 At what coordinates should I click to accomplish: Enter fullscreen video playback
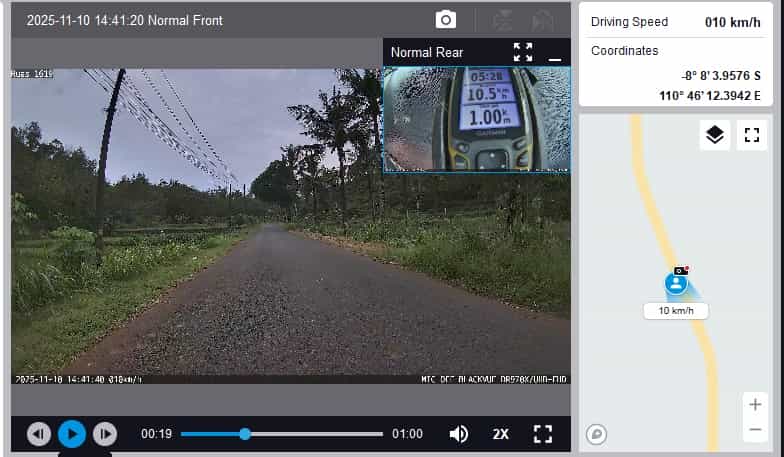(543, 434)
